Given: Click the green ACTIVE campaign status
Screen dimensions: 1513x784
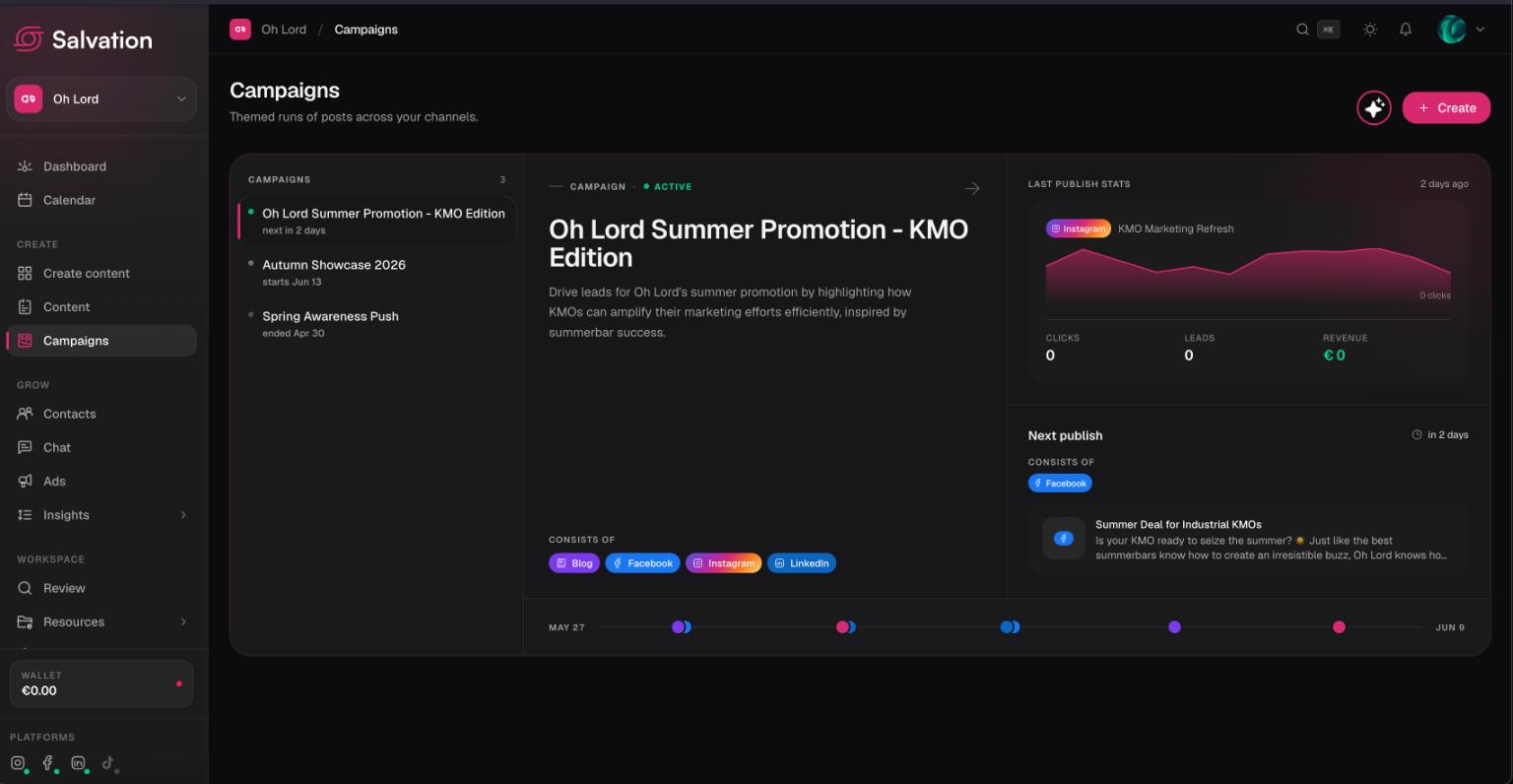Looking at the screenshot, I should (x=668, y=187).
